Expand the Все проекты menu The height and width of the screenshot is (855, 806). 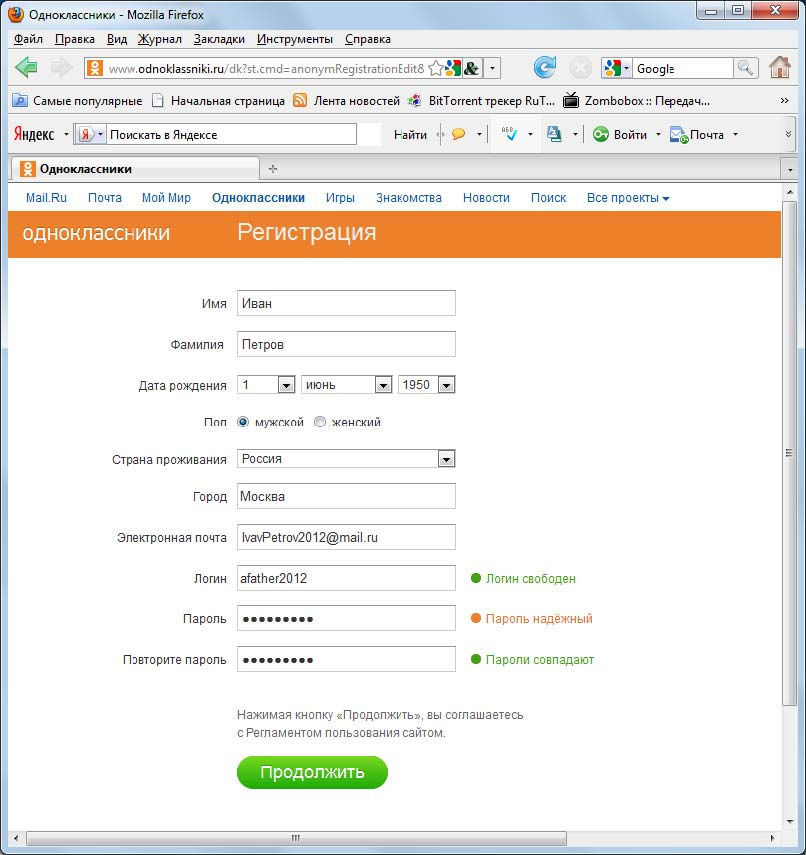627,198
